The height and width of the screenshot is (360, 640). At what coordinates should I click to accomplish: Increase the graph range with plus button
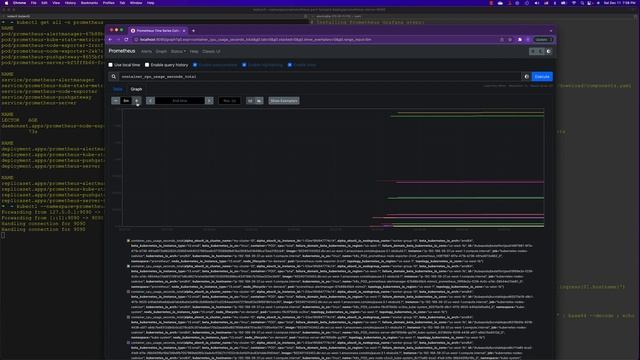coord(137,101)
